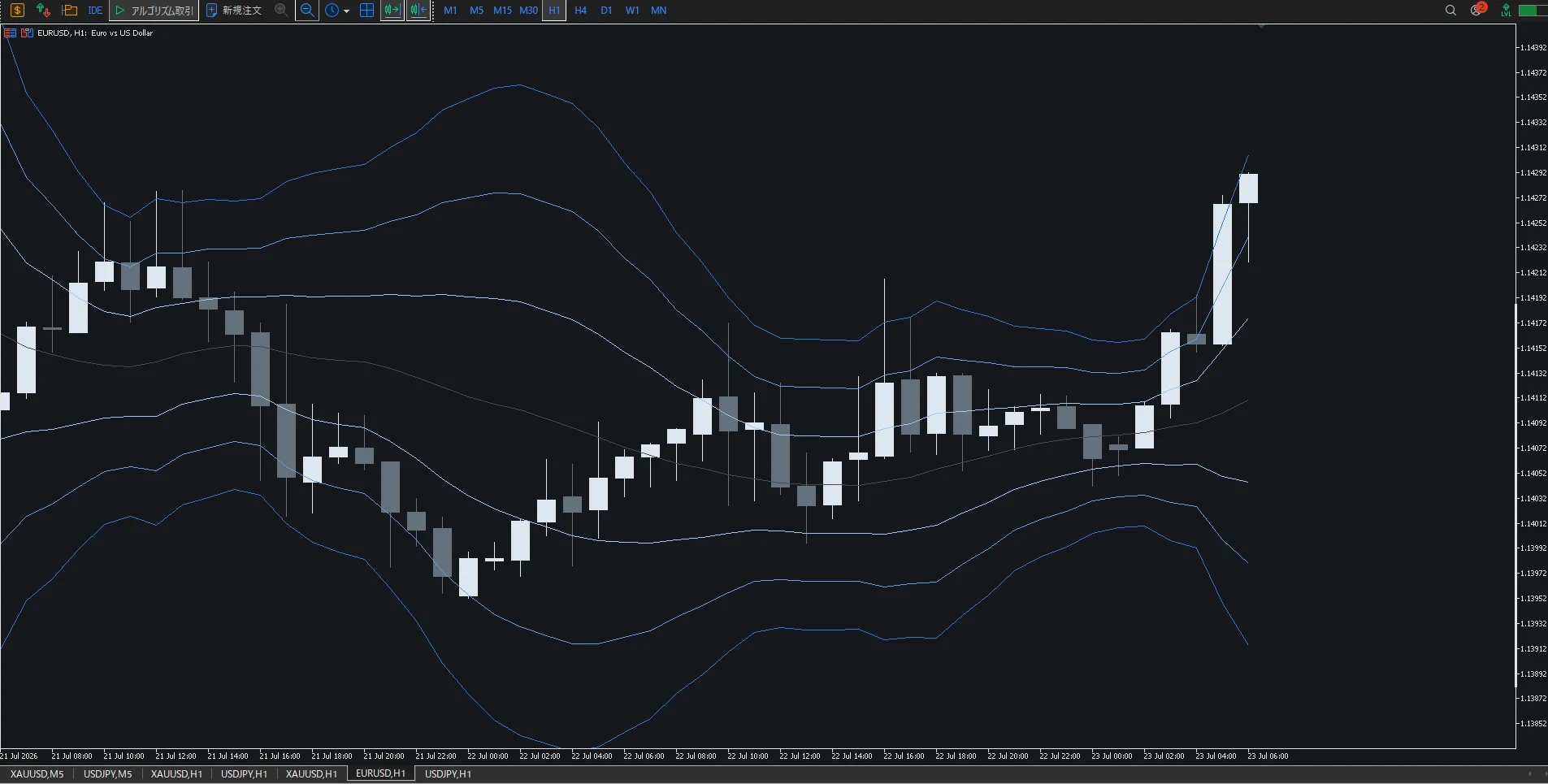Open the IDE editor
The width and height of the screenshot is (1548, 784).
point(95,11)
